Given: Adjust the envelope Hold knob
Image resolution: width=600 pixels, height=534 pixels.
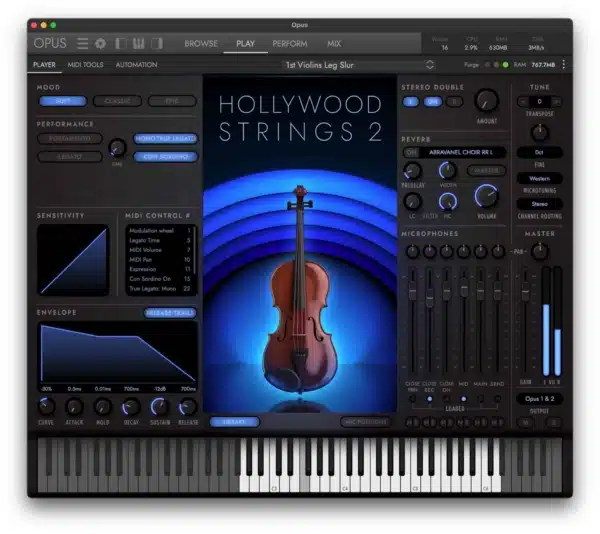Looking at the screenshot, I should (103, 407).
